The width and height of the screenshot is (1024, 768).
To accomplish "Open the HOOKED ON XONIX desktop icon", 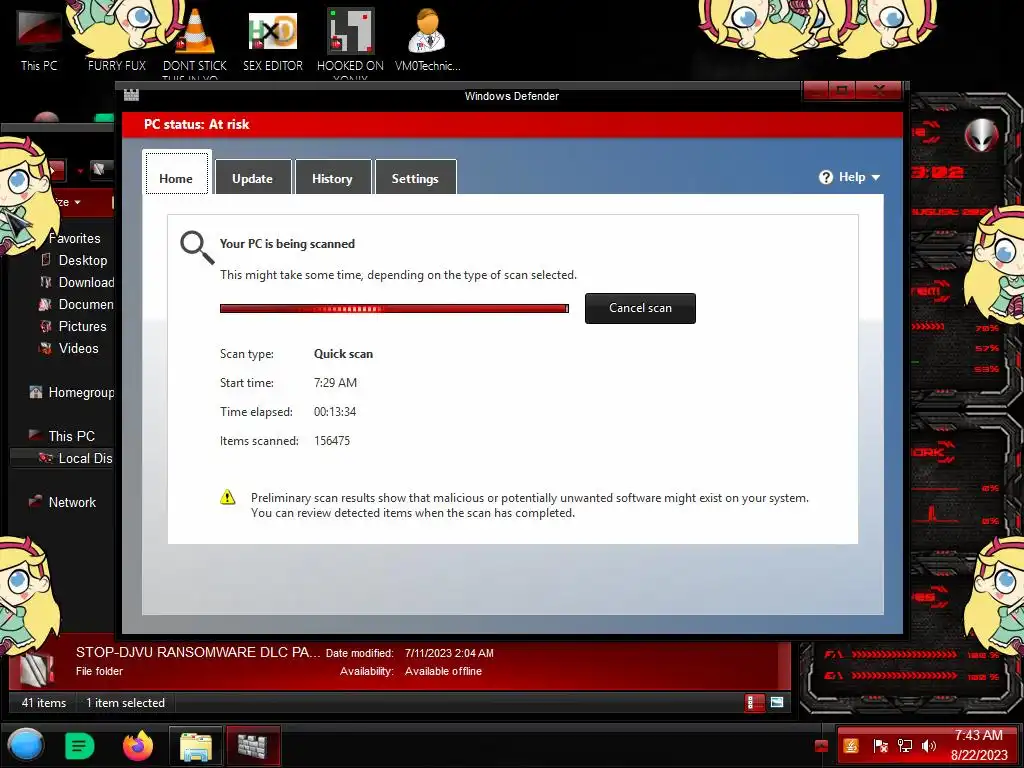I will 350,43.
